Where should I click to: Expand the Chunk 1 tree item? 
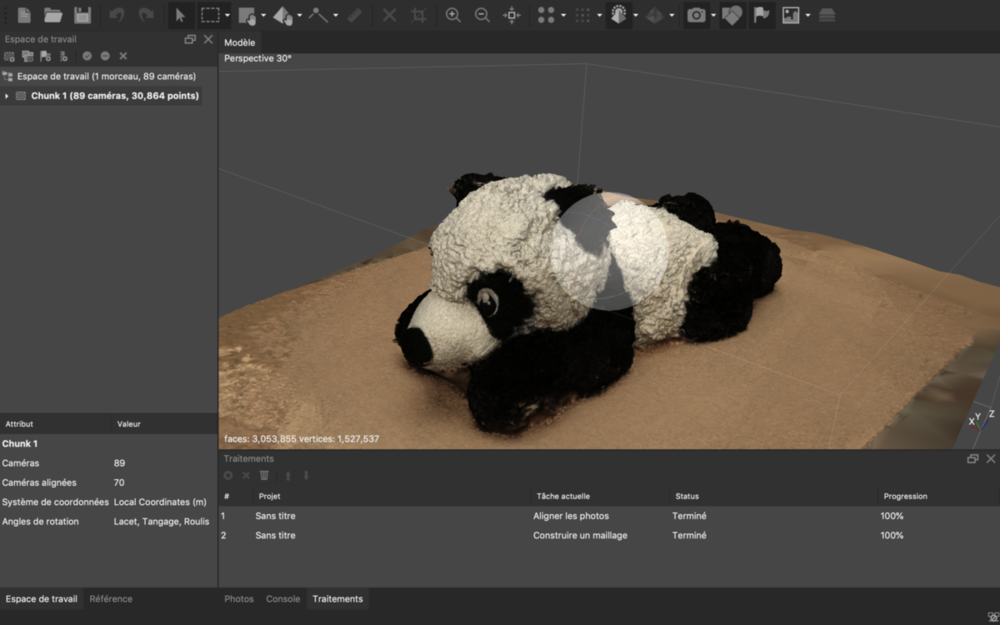7,96
